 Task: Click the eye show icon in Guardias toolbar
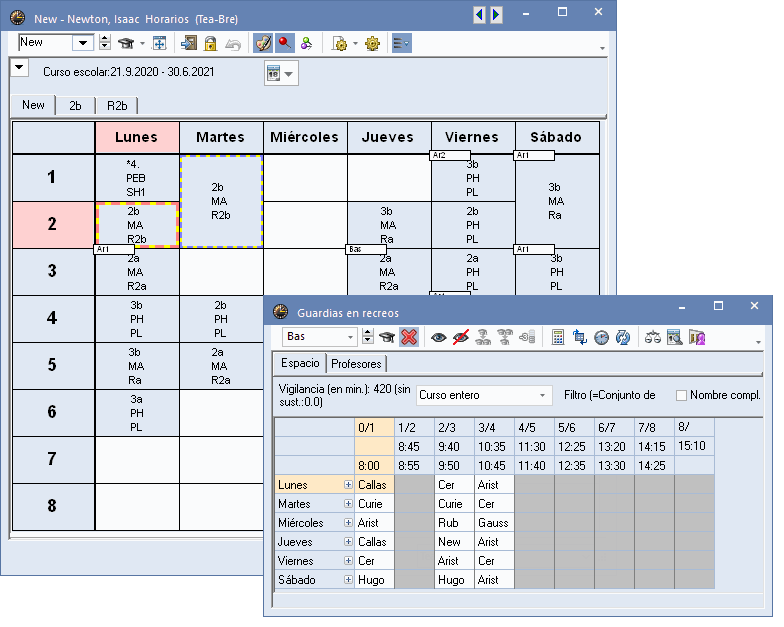click(x=438, y=338)
